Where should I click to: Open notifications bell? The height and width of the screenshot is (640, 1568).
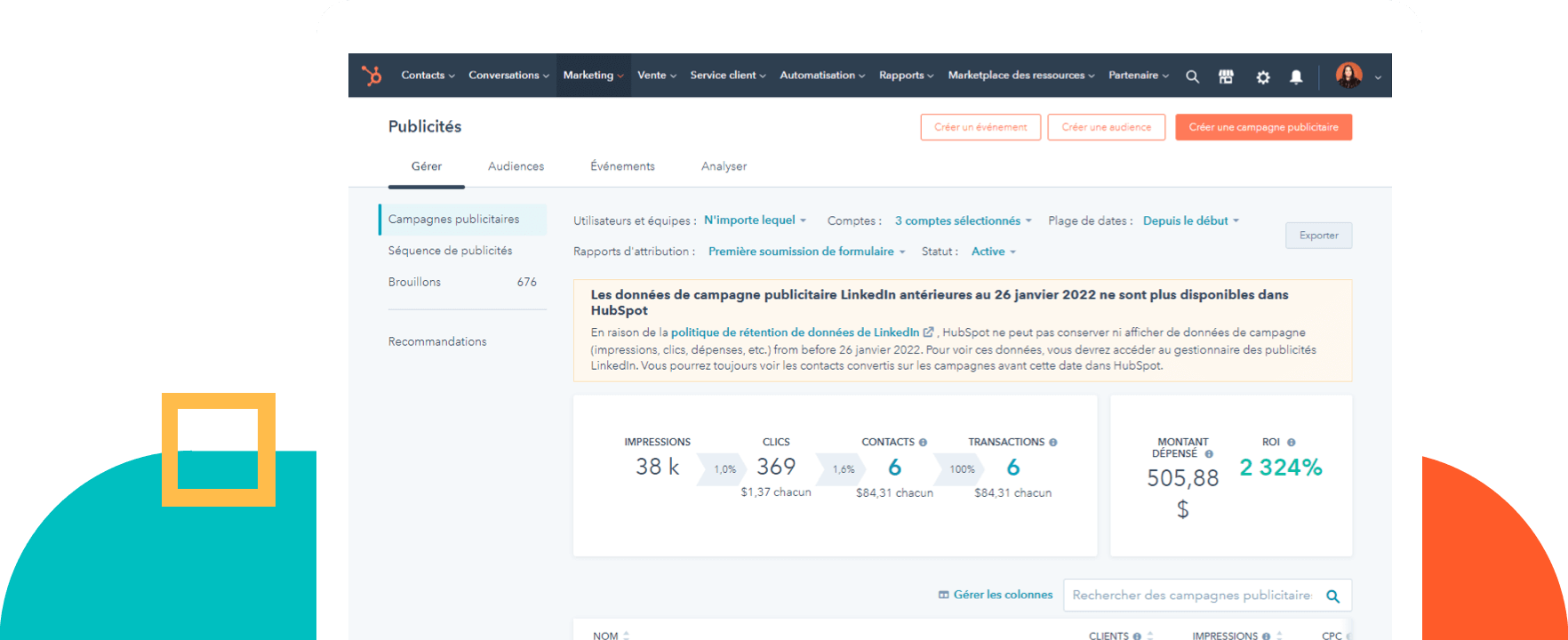tap(1296, 76)
